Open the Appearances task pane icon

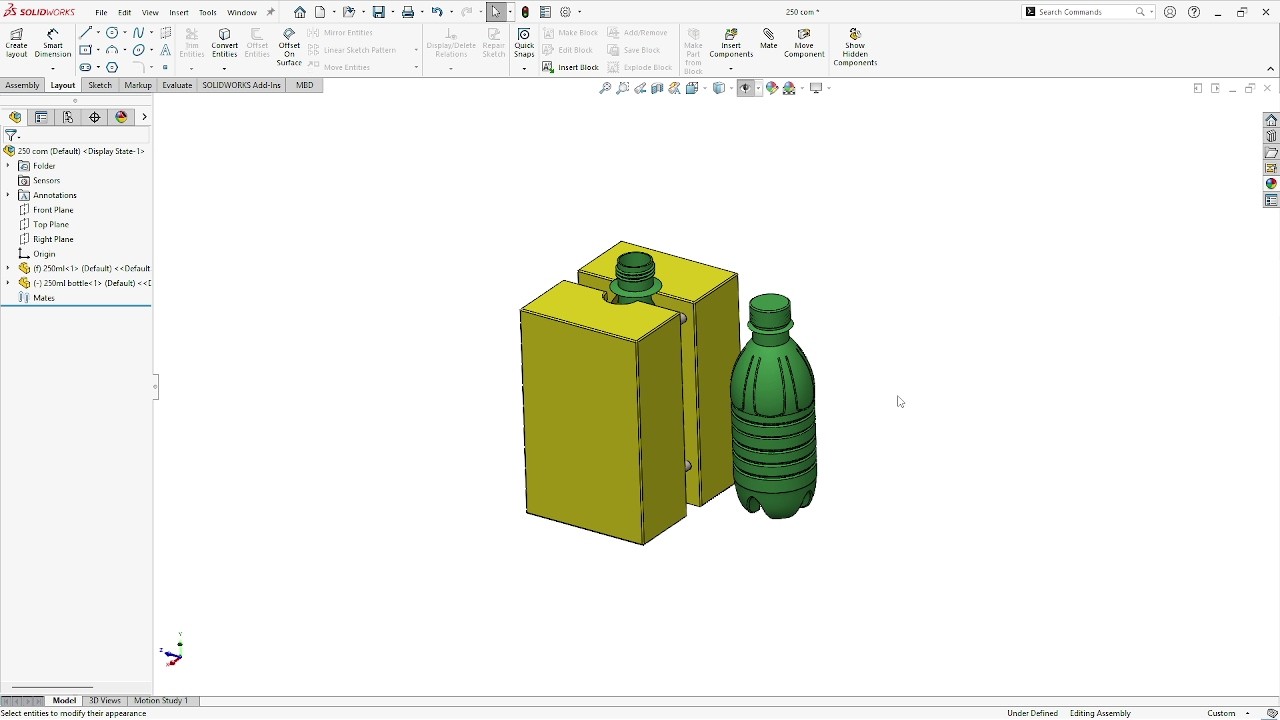1271,184
